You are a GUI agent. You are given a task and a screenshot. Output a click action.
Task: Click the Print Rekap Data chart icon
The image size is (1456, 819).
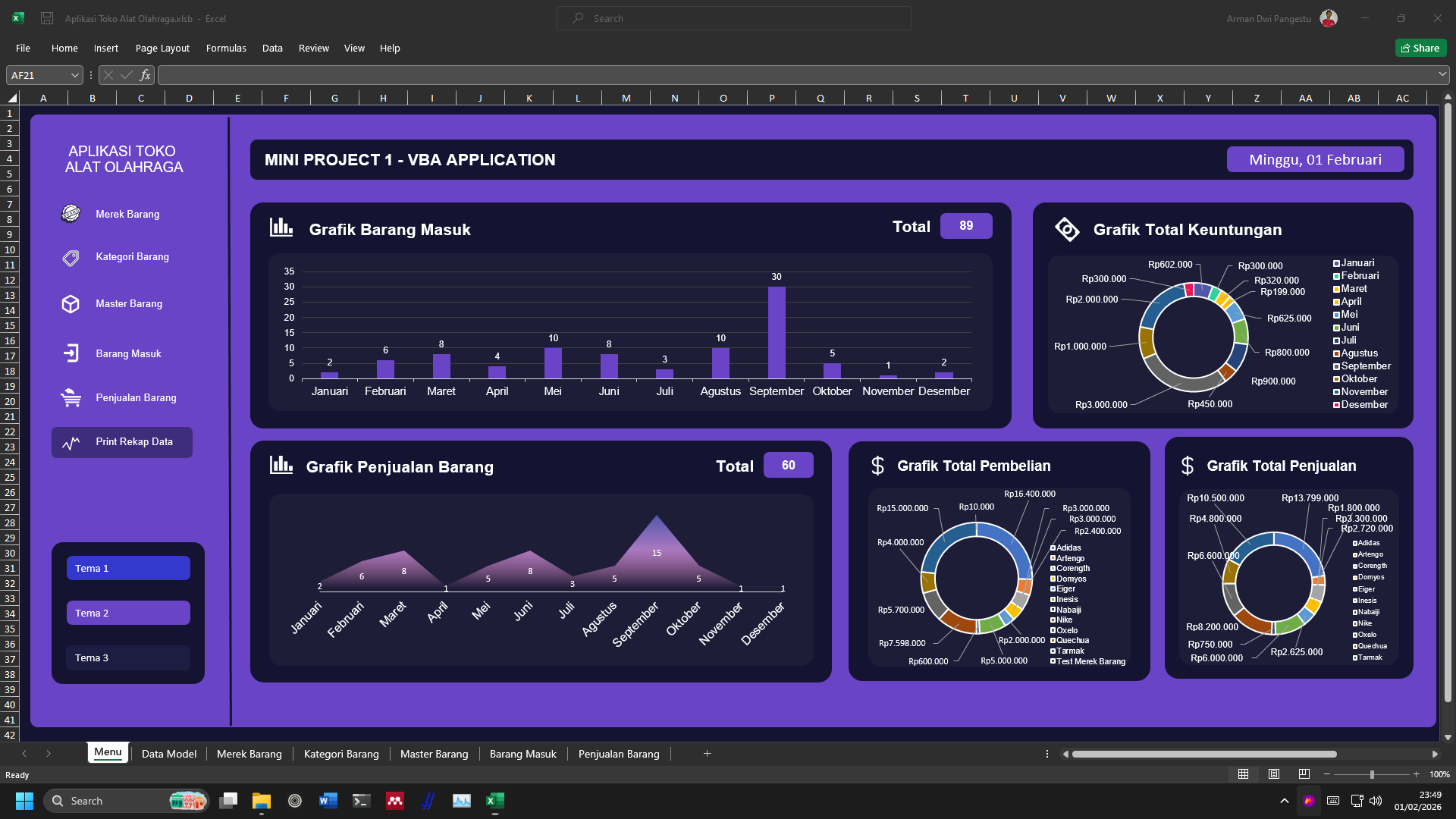pos(71,443)
